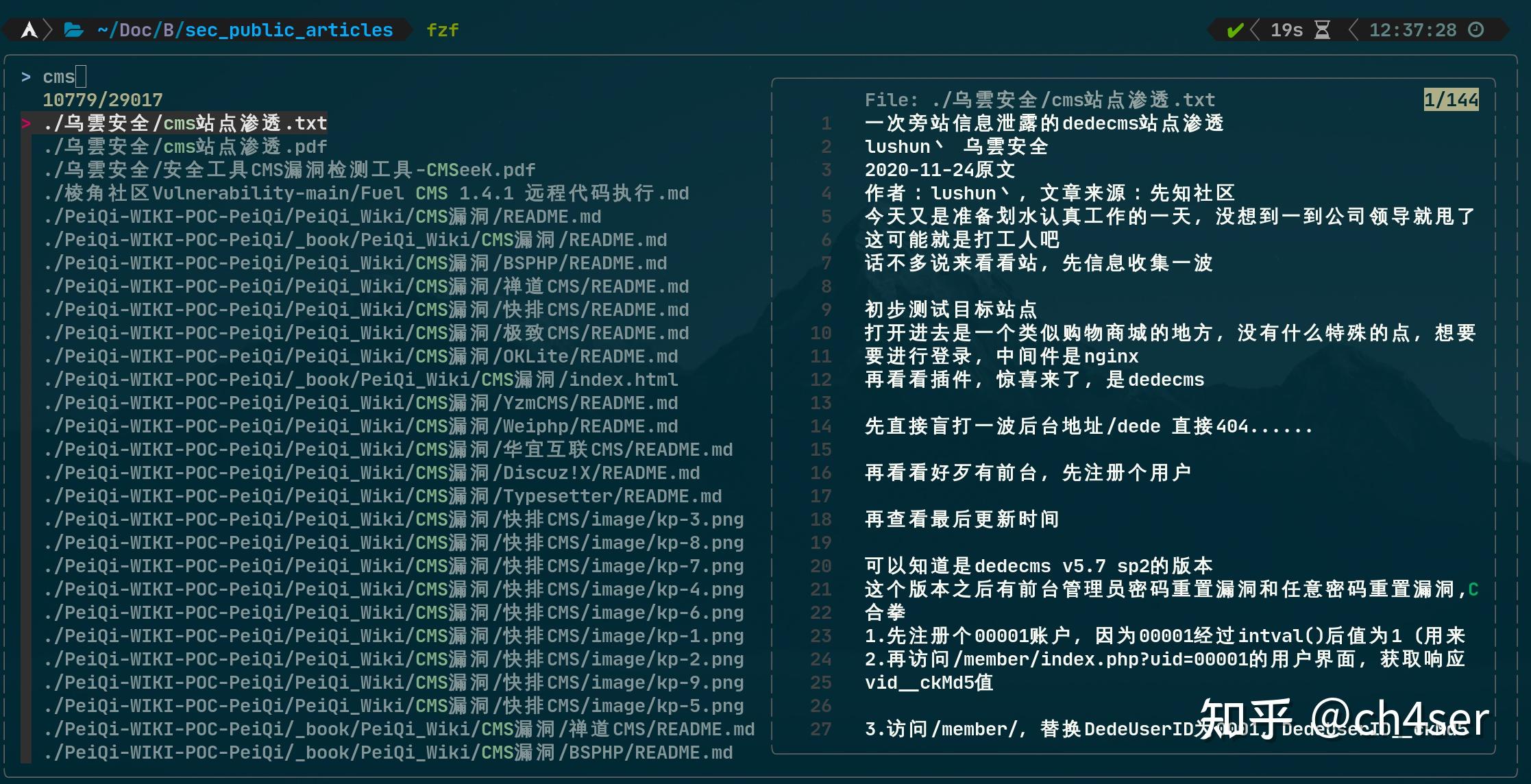Screen dimensions: 1531x784
Task: Select ./乌雲安全/cms站点渗透.txt result
Action: coord(185,123)
